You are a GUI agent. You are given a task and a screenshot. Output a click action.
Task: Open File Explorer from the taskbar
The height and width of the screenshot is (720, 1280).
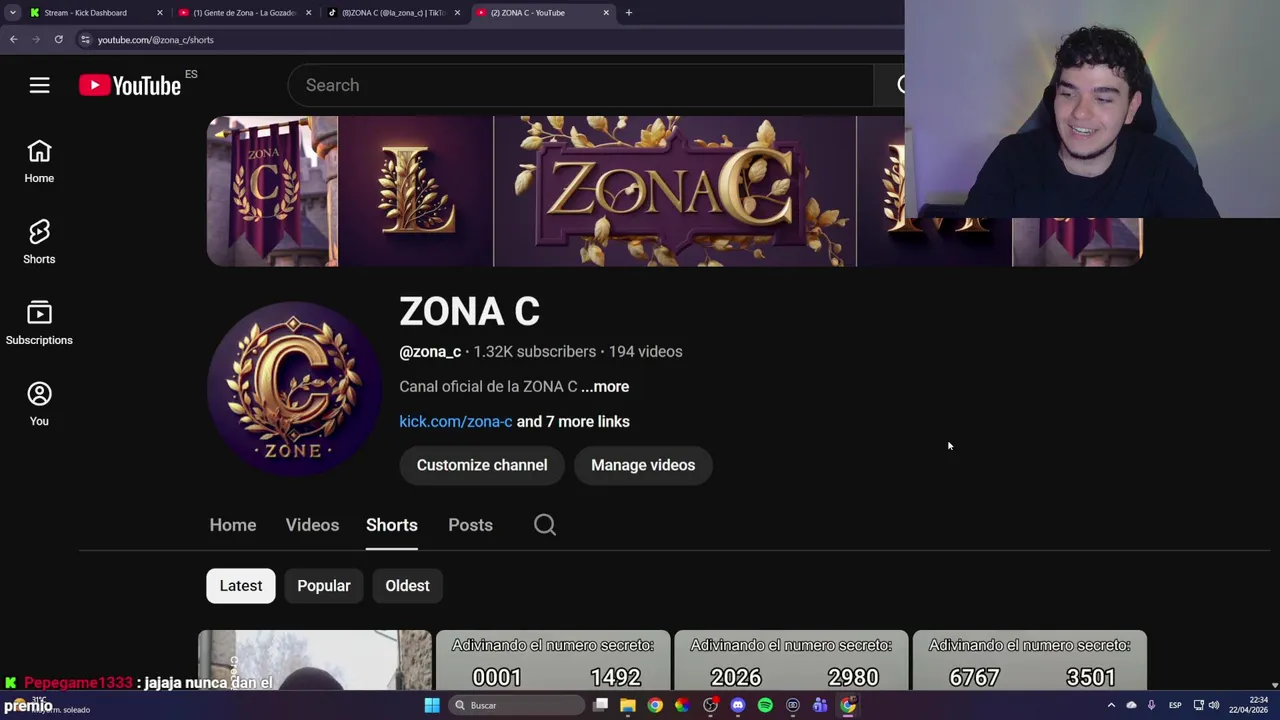pos(628,705)
